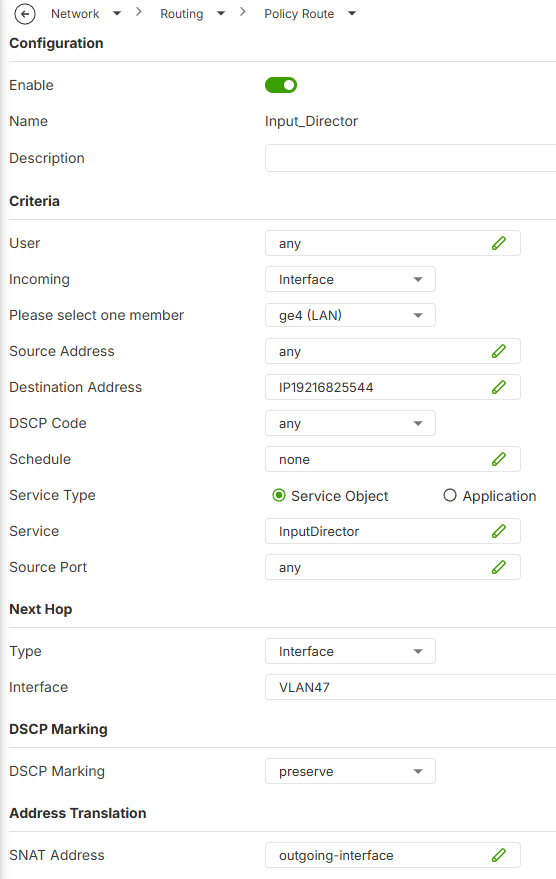Click the Criteria section heading
Image resolution: width=556 pixels, height=879 pixels.
(x=34, y=201)
